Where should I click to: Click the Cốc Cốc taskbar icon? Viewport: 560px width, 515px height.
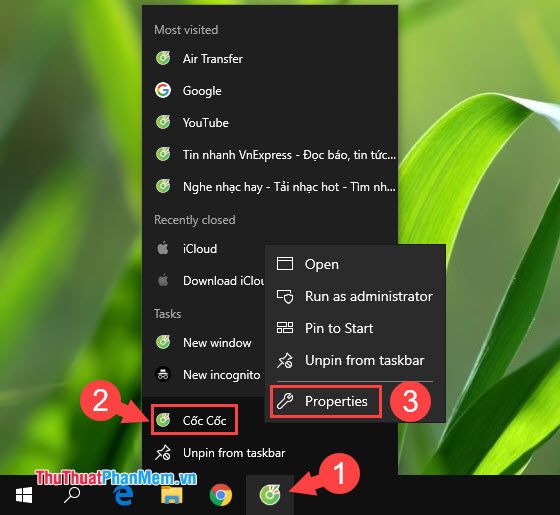click(x=270, y=495)
